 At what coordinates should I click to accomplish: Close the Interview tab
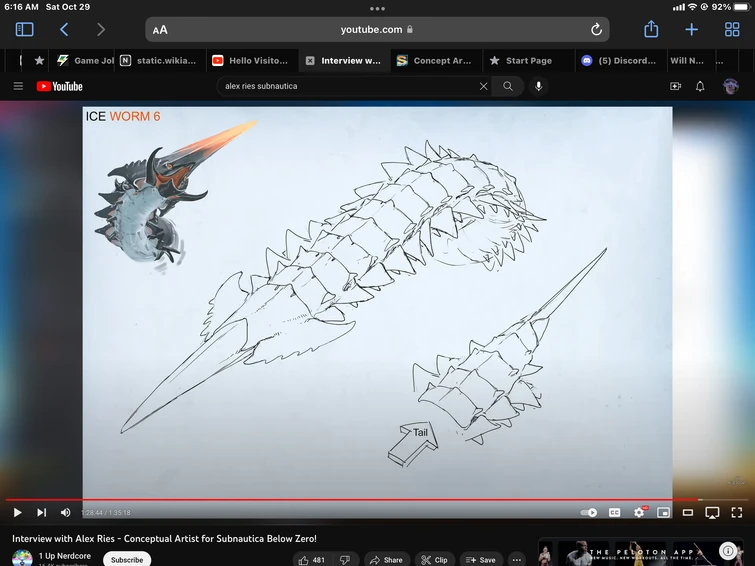click(310, 61)
